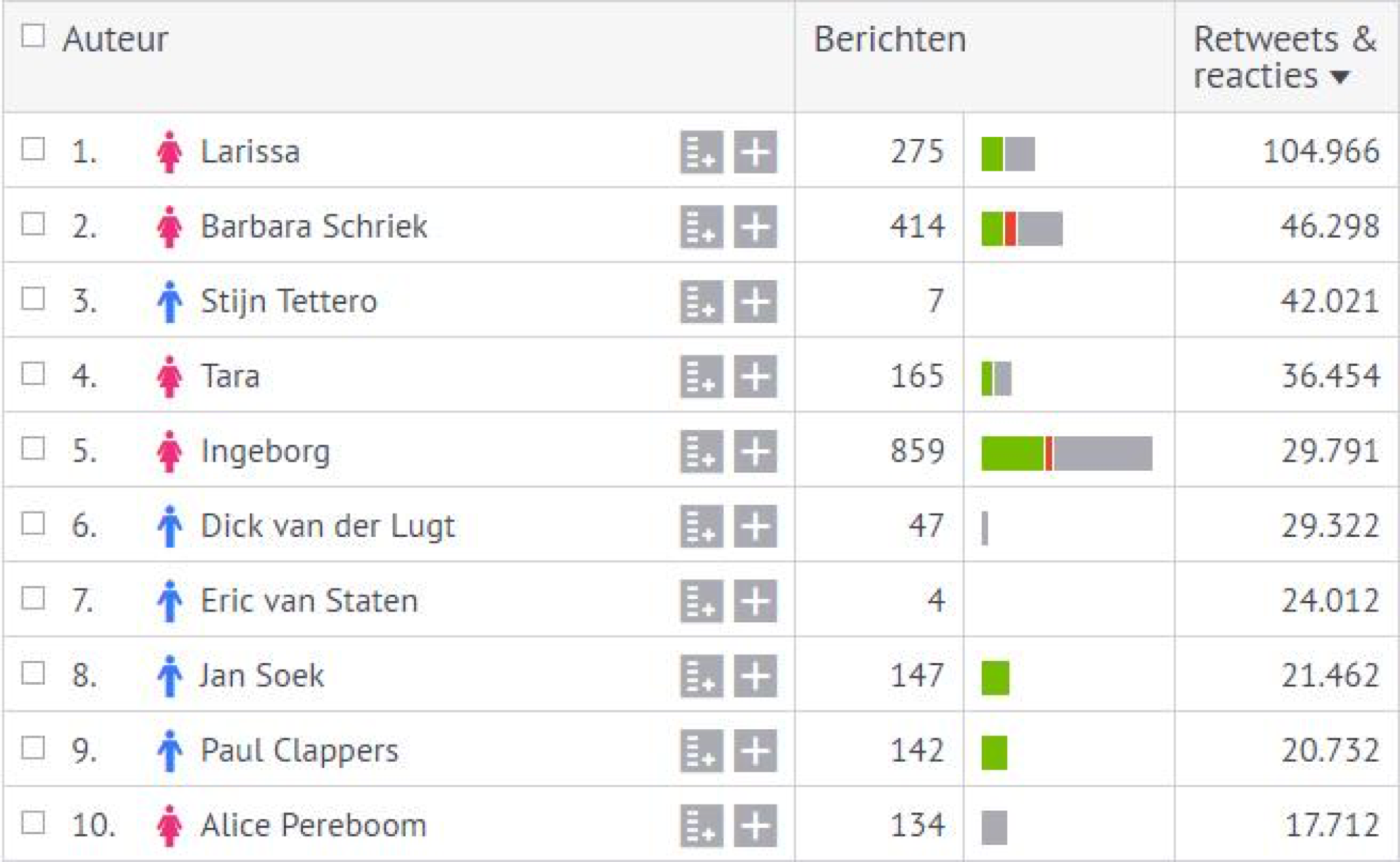Open the author name Ingeborg
This screenshot has height=862, width=1400.
pyautogui.click(x=265, y=451)
